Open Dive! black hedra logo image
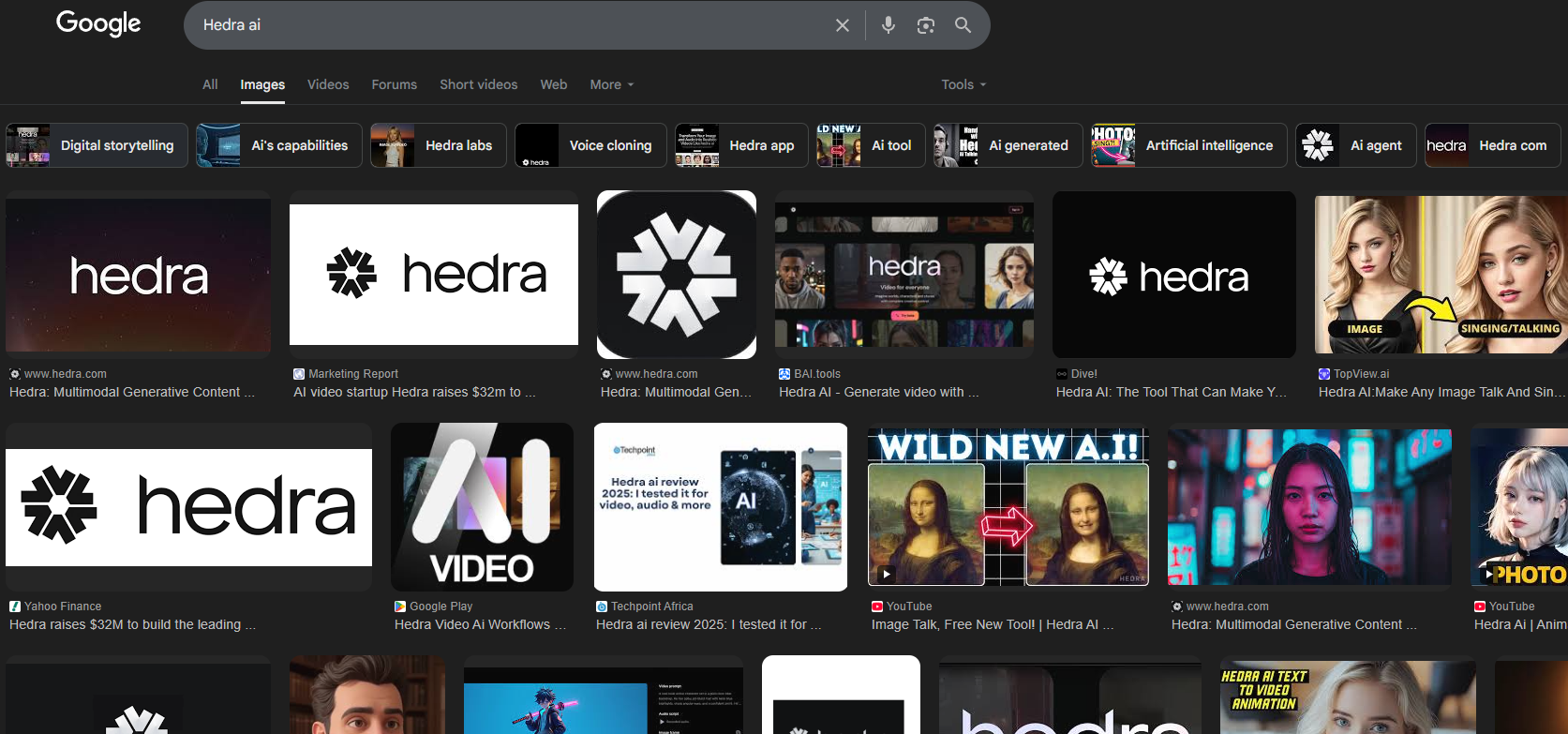This screenshot has height=734, width=1568. (x=1174, y=275)
